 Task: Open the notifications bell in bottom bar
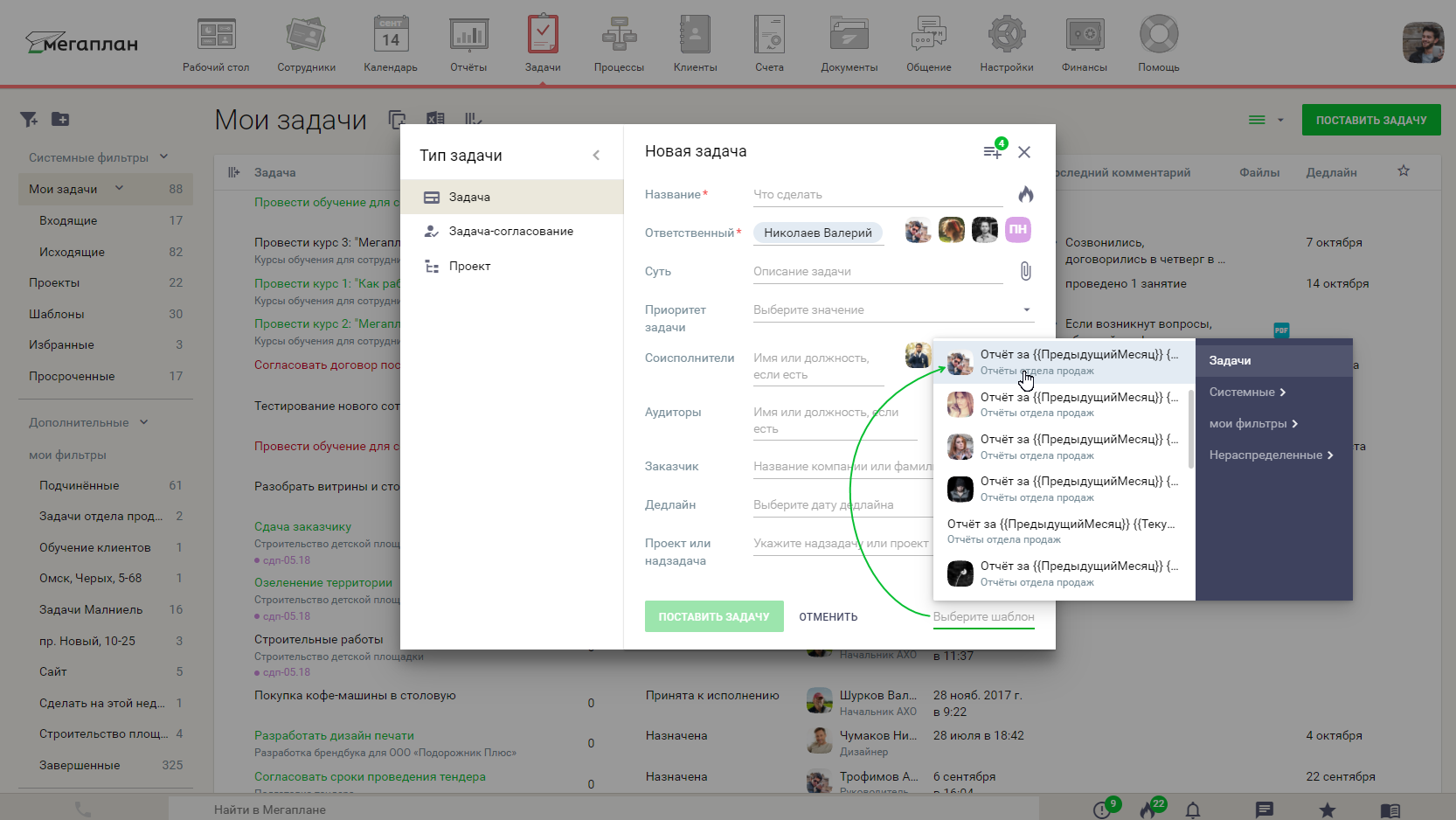coord(1193,810)
